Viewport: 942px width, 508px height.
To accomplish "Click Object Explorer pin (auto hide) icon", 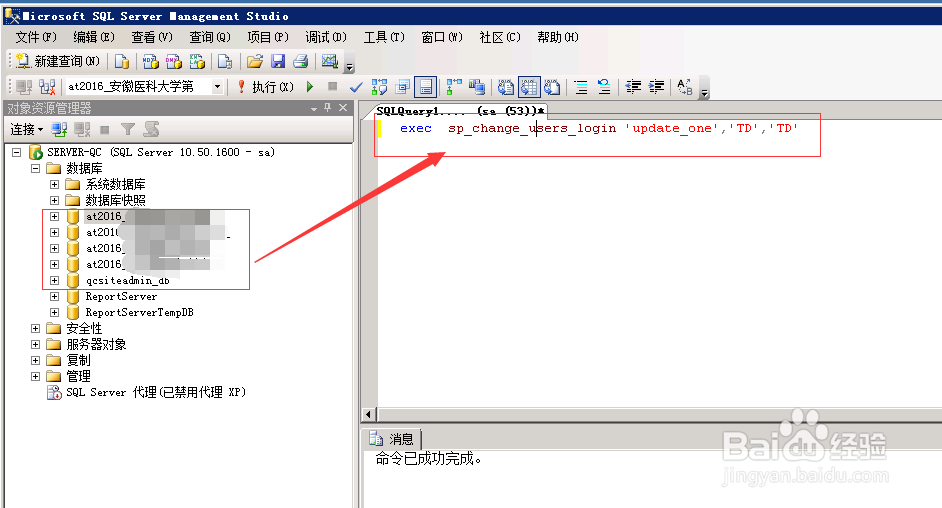I will pos(327,107).
